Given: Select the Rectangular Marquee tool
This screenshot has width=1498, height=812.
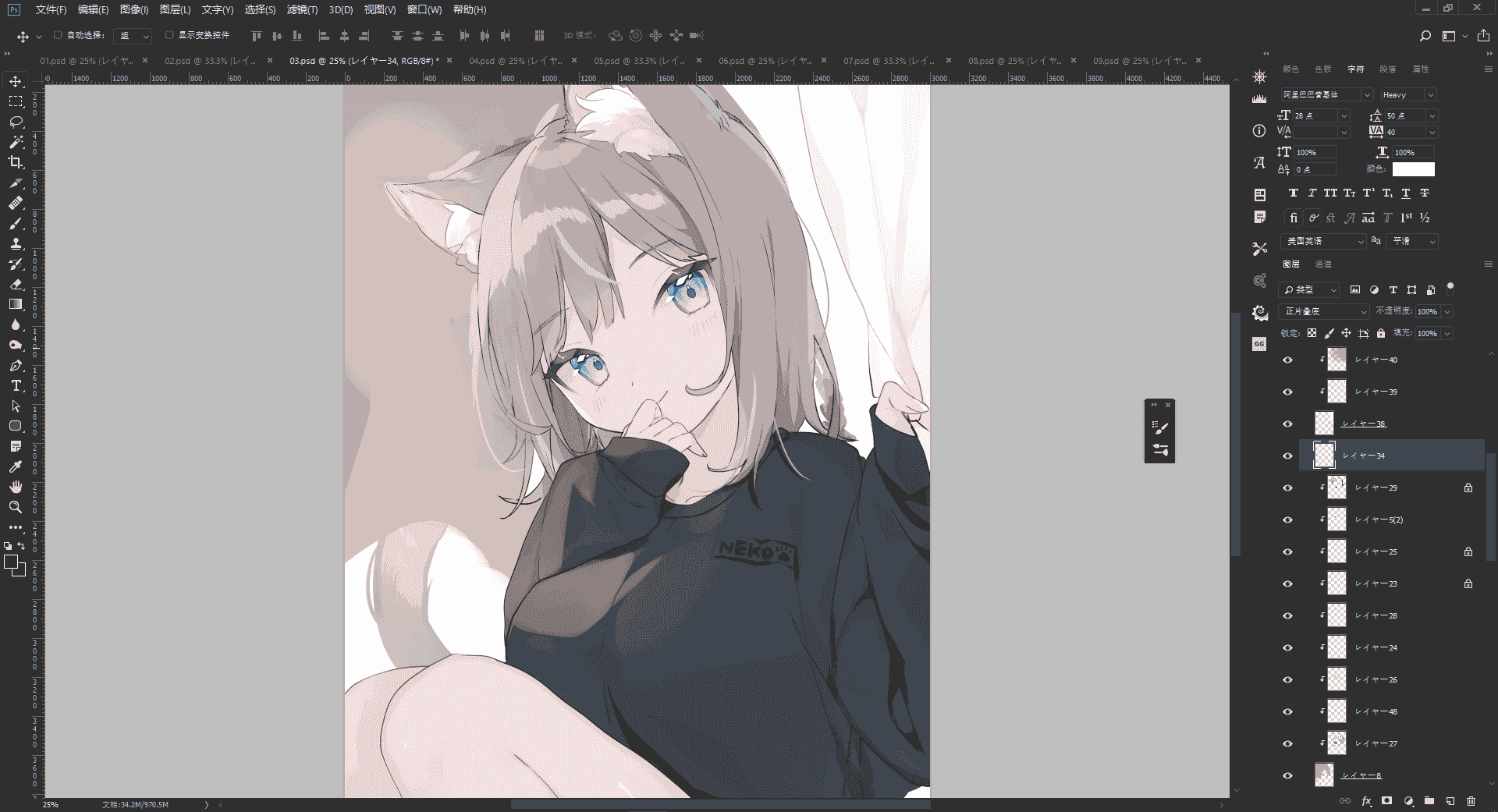Looking at the screenshot, I should [16, 101].
